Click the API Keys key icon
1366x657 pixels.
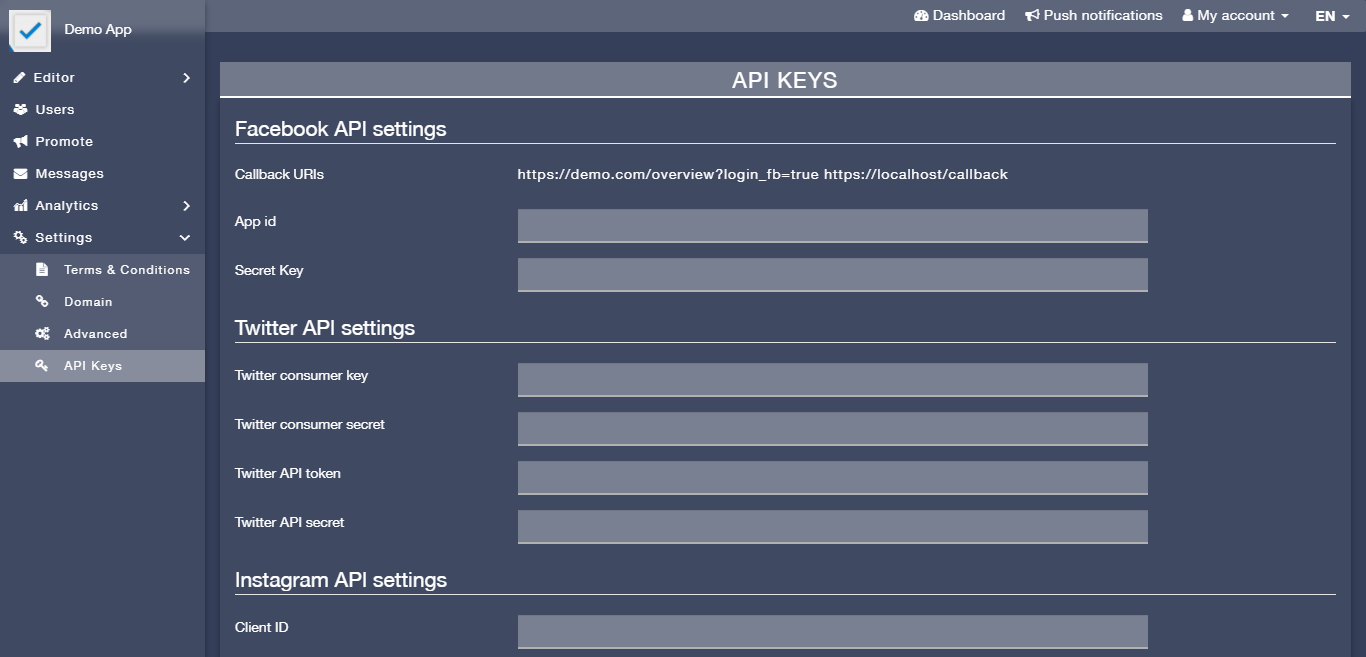[42, 366]
